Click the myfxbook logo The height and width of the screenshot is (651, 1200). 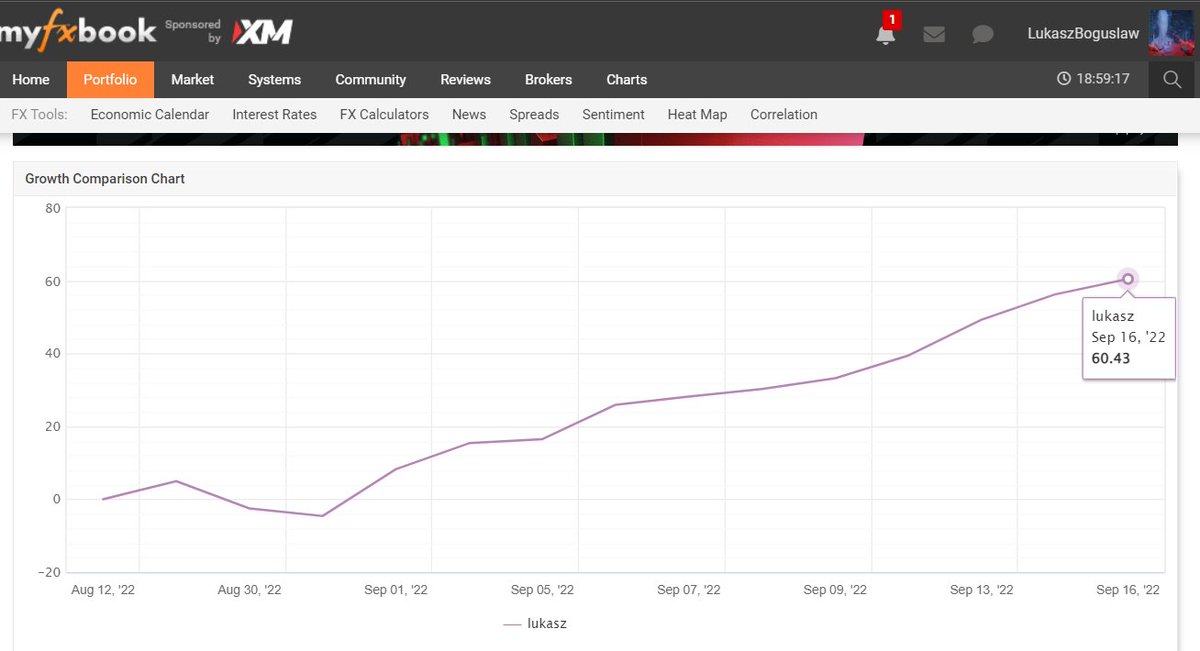tap(78, 33)
